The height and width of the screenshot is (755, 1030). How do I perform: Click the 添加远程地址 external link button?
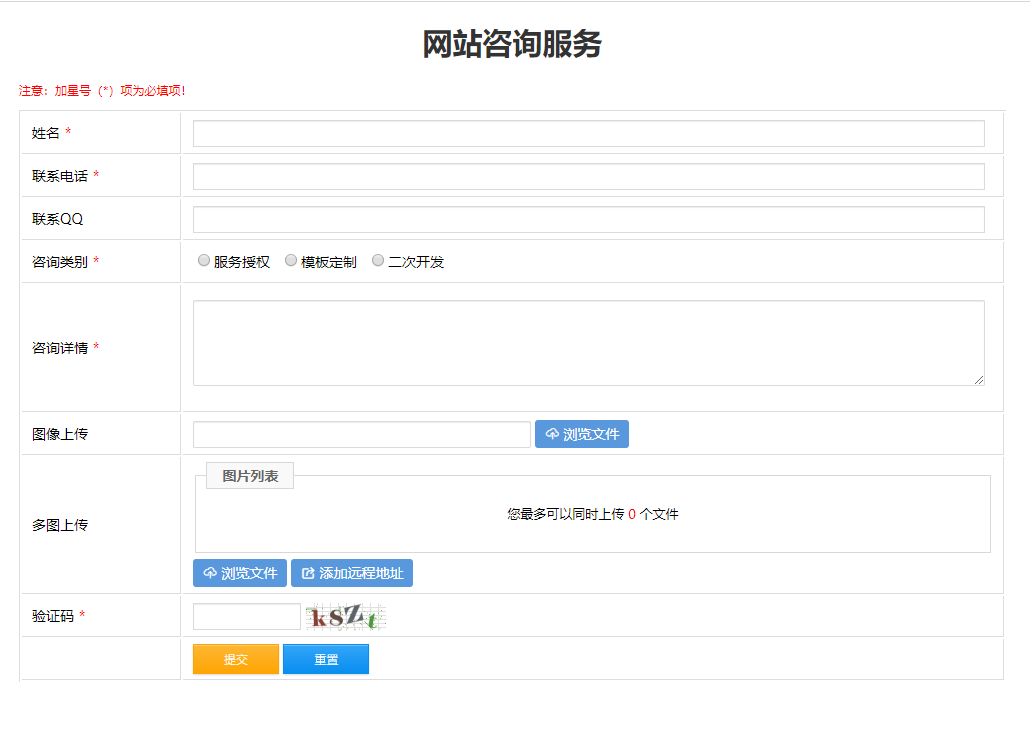(352, 573)
